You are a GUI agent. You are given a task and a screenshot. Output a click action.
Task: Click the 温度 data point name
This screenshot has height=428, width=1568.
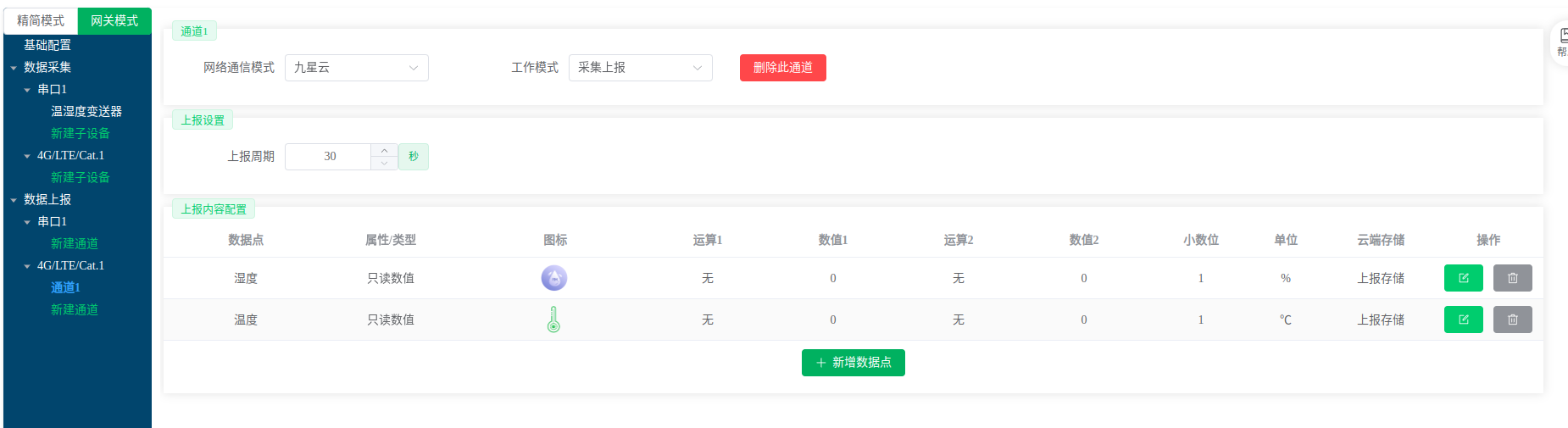click(246, 320)
